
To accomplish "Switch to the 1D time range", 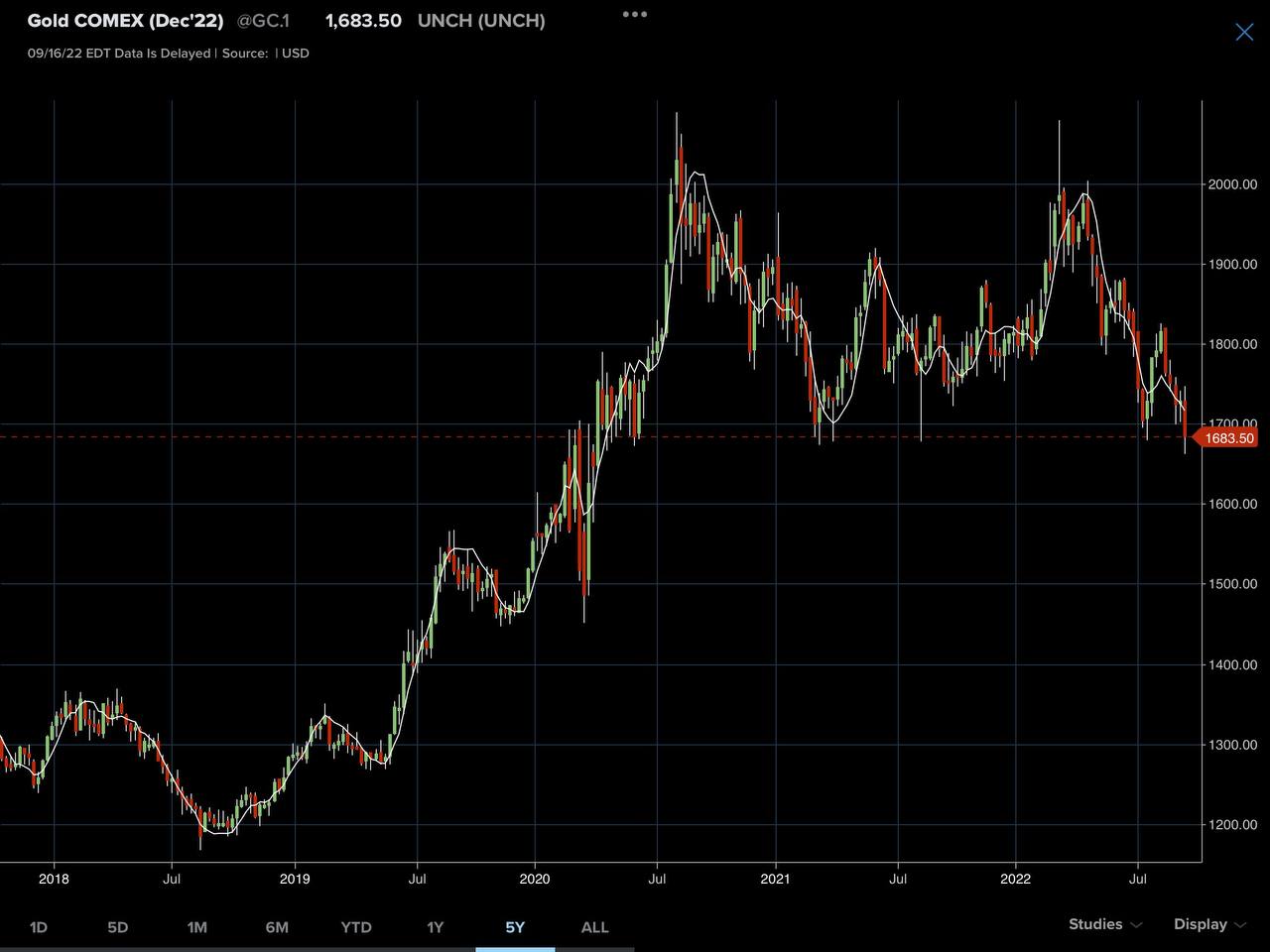I will (39, 927).
